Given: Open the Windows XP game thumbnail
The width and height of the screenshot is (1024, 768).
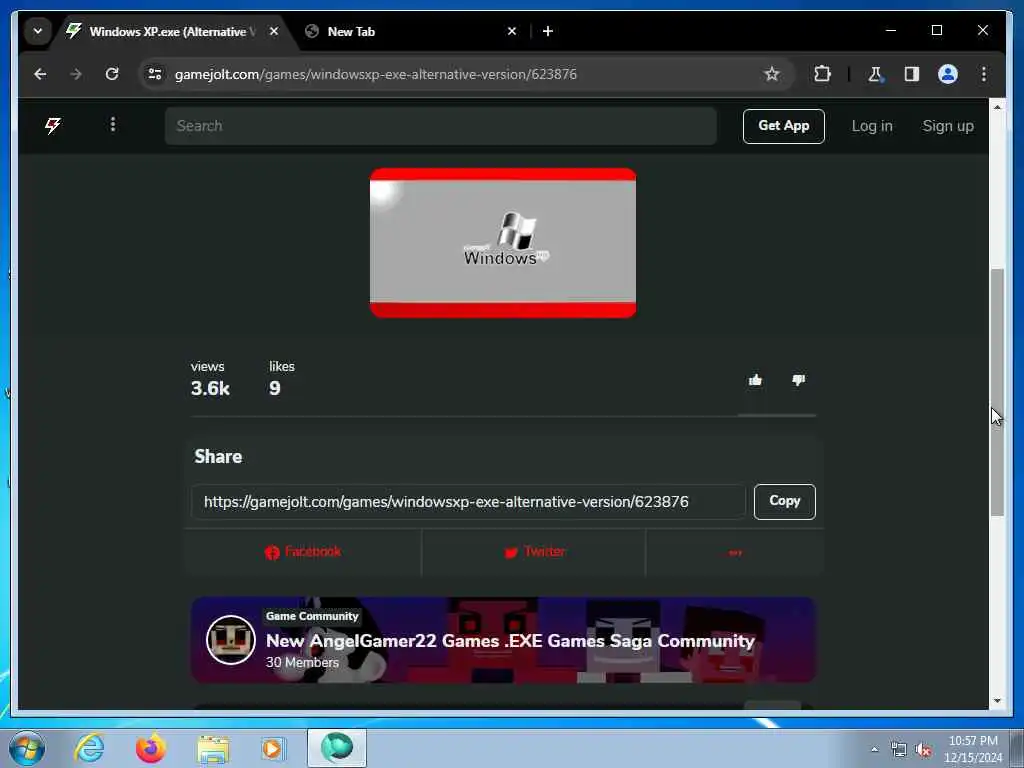Looking at the screenshot, I should 503,242.
